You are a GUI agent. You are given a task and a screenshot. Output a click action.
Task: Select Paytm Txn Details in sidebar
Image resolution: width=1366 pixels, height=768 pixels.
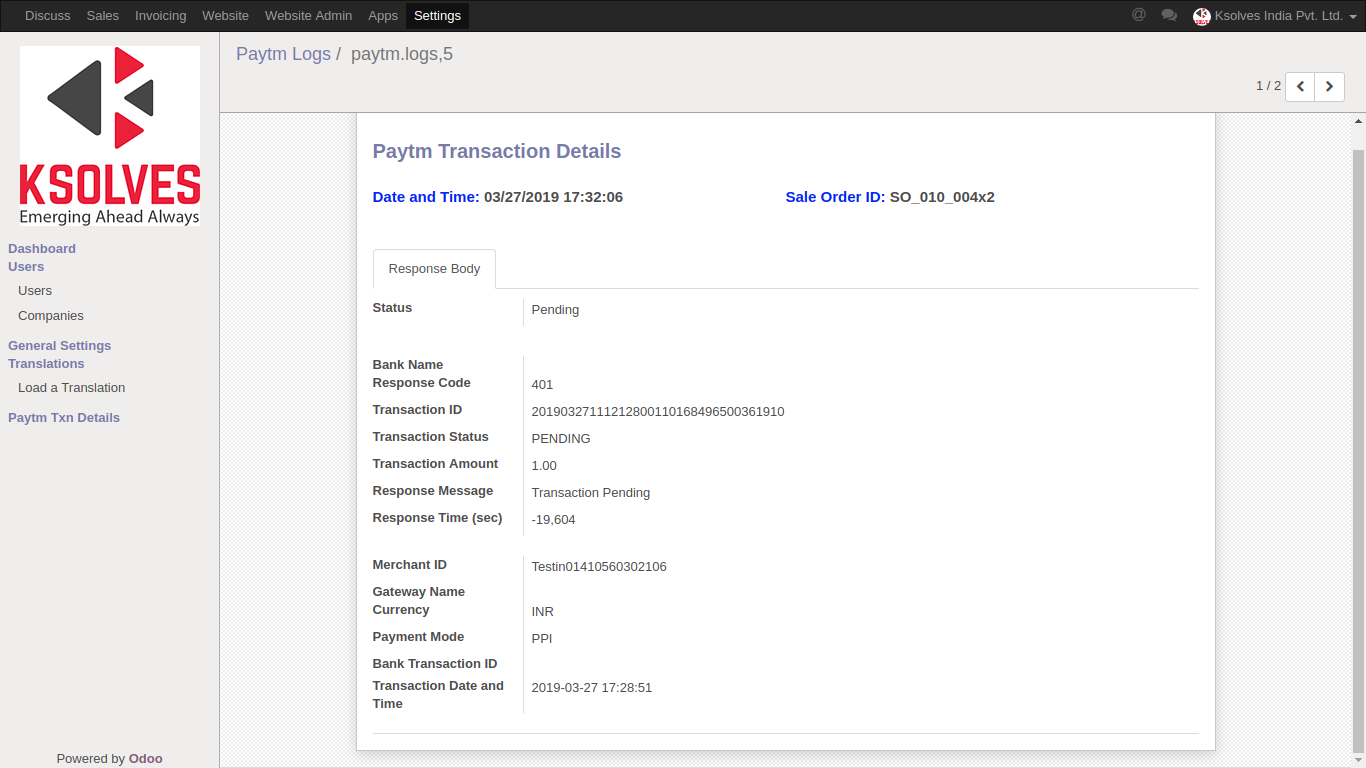tap(64, 417)
